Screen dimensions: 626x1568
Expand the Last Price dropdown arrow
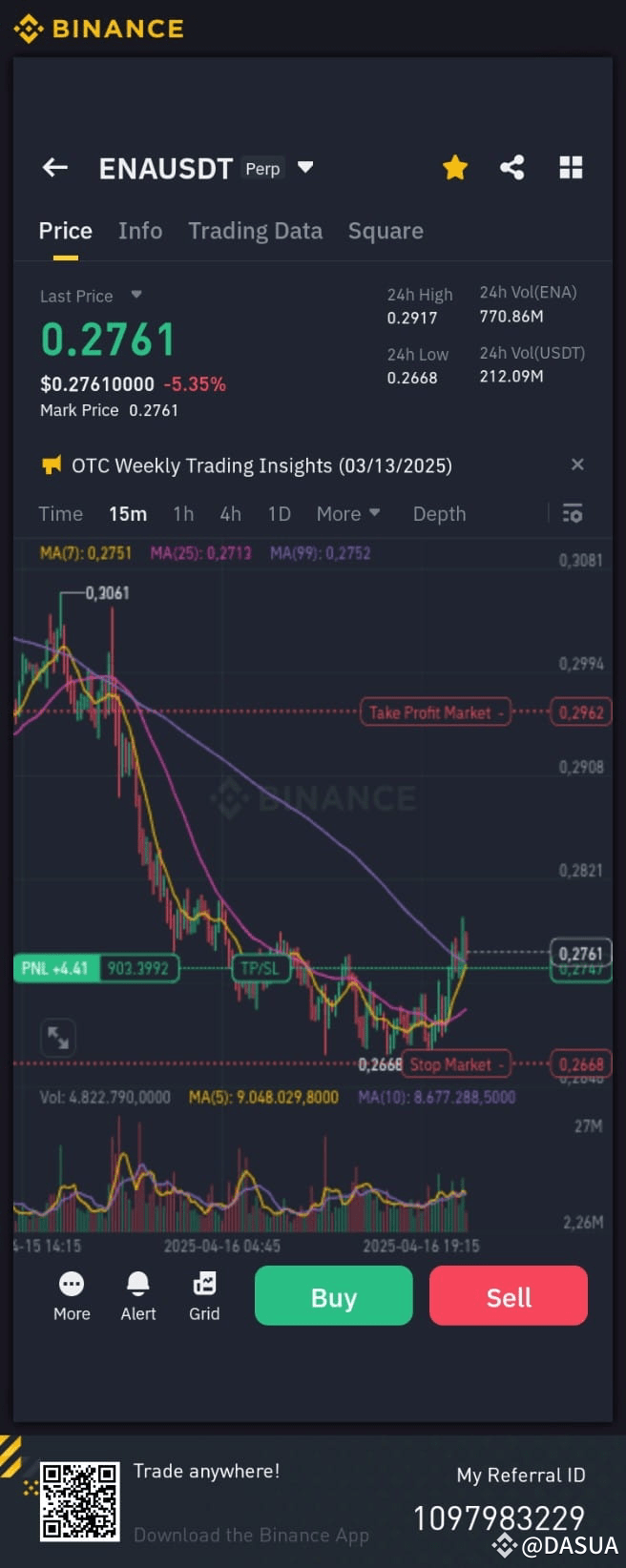click(136, 295)
